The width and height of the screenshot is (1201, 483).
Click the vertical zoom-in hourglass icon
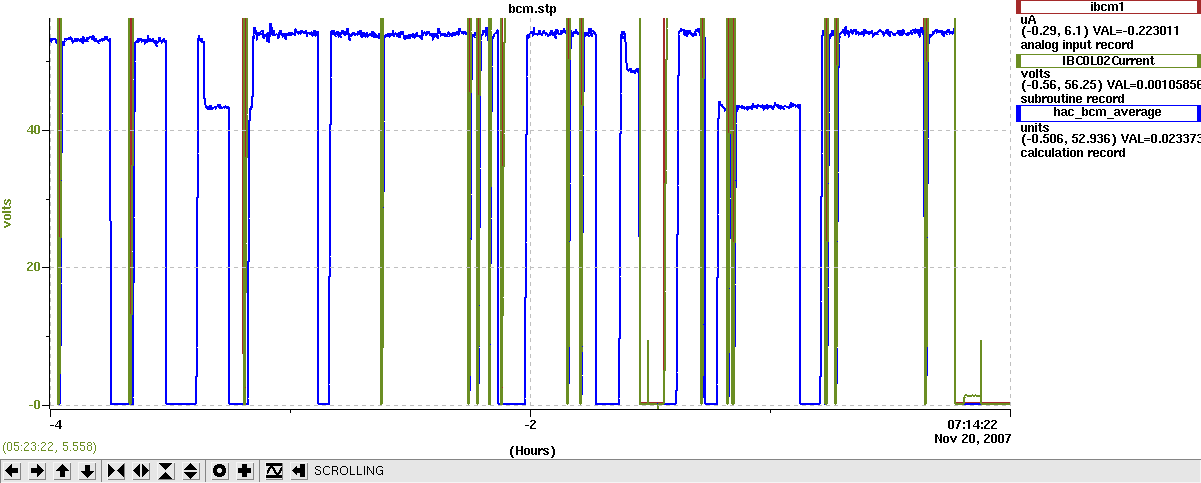pos(166,470)
